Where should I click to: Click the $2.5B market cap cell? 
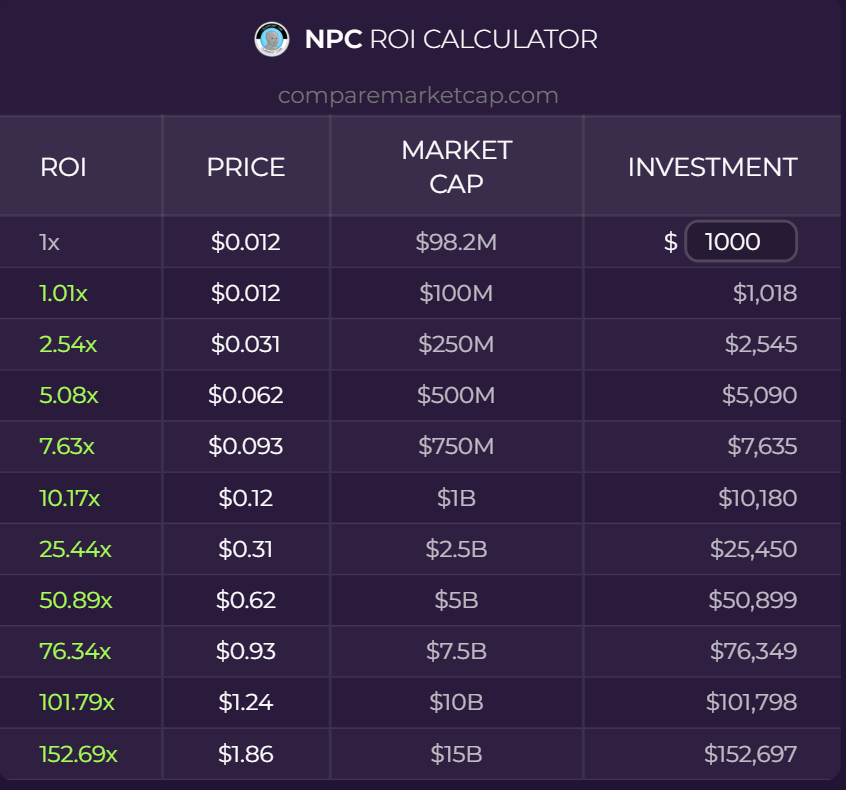pyautogui.click(x=457, y=549)
